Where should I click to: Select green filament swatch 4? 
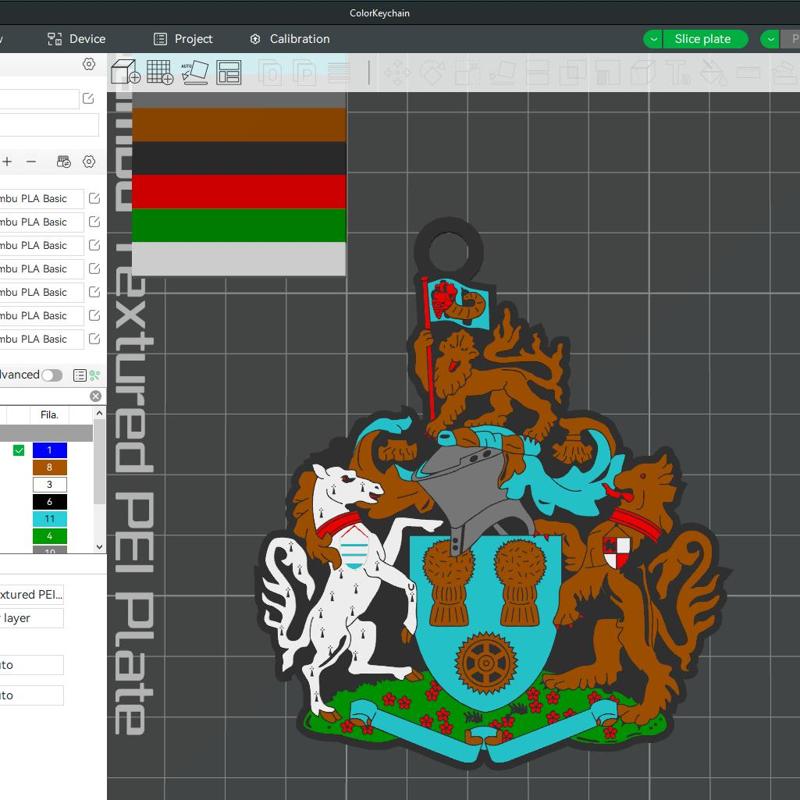49,536
